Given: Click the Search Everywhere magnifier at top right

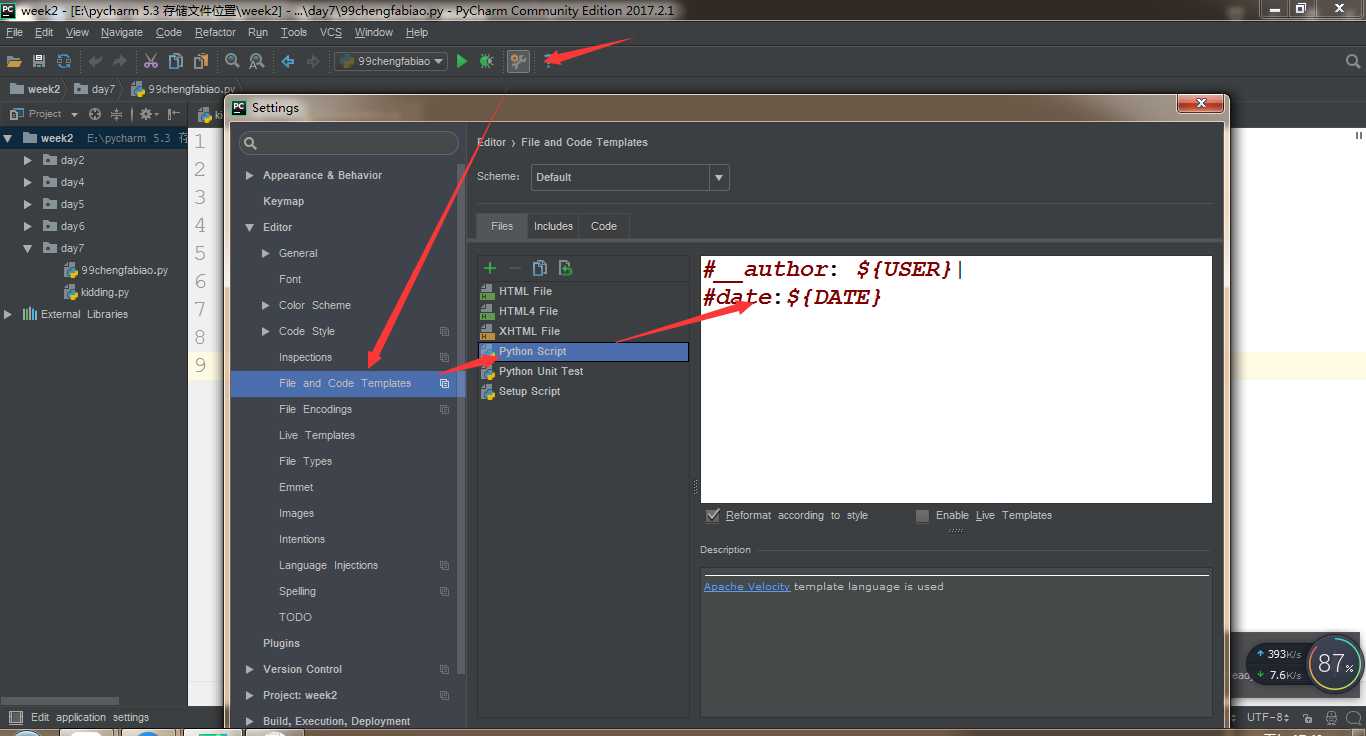Looking at the screenshot, I should 1353,61.
